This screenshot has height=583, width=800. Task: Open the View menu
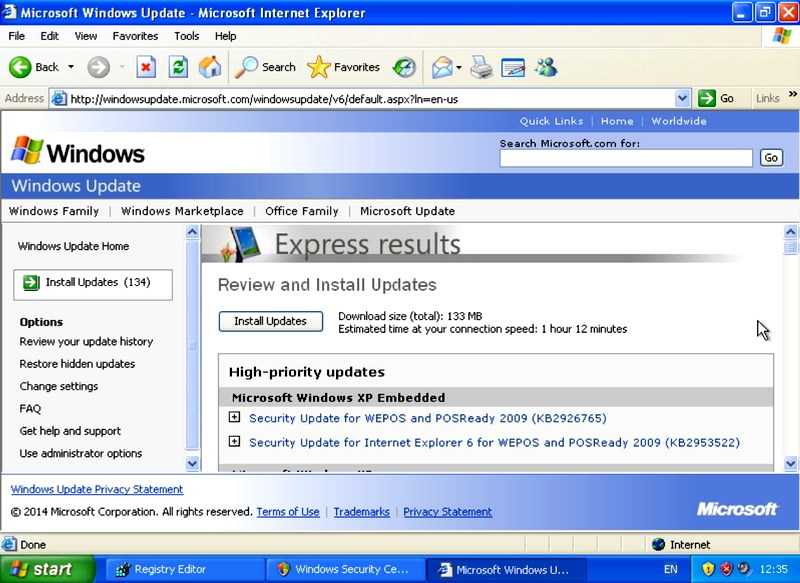86,36
